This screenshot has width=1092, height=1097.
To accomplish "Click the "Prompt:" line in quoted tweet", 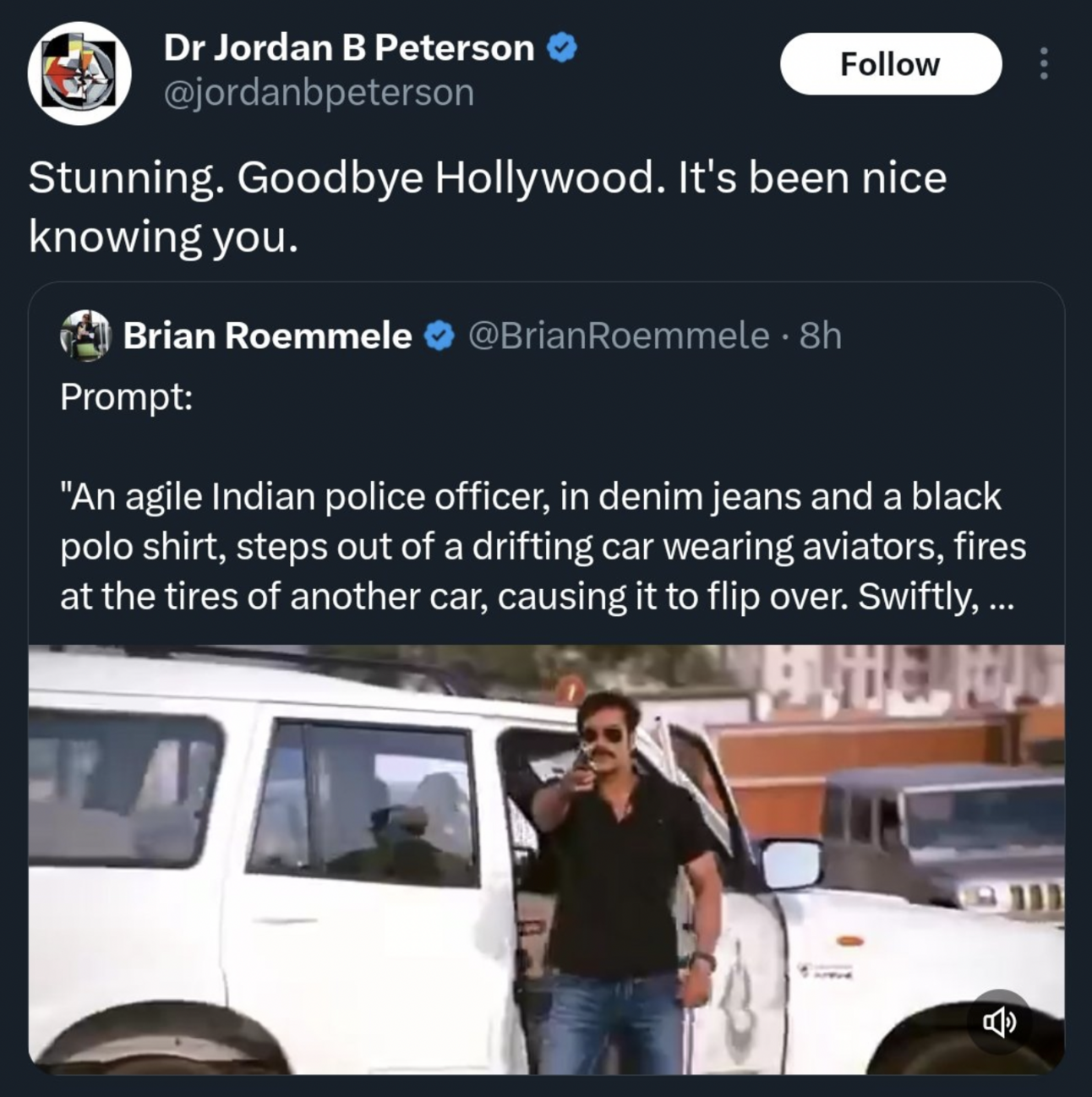I will [x=126, y=396].
